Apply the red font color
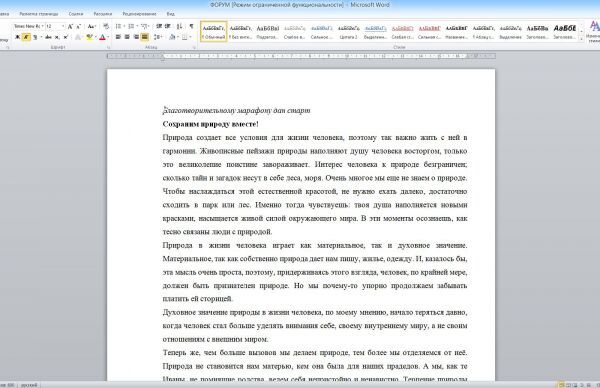Screen dimensions: 600x388 (x=102, y=37)
